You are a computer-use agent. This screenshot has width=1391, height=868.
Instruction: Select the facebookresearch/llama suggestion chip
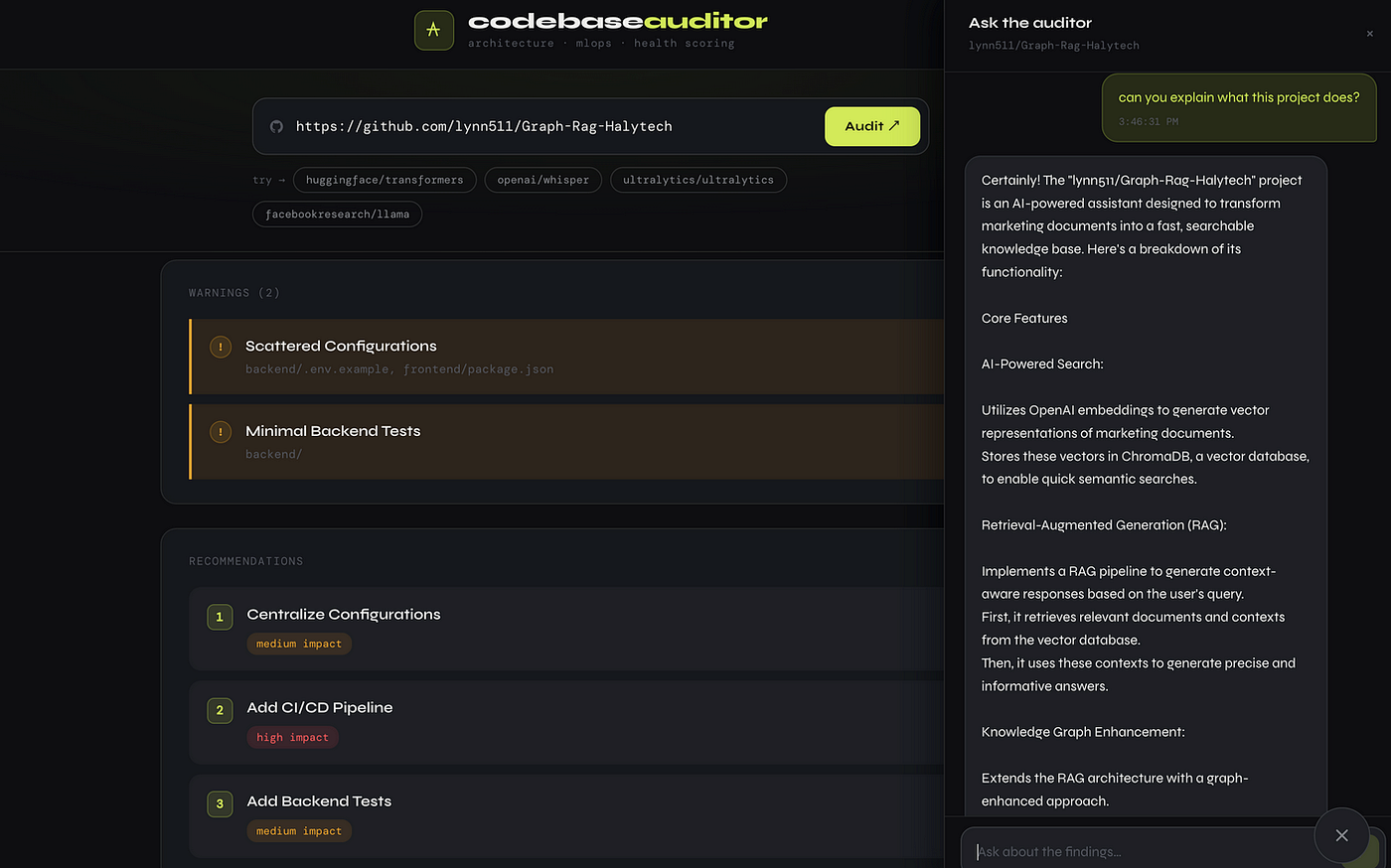[x=337, y=214]
